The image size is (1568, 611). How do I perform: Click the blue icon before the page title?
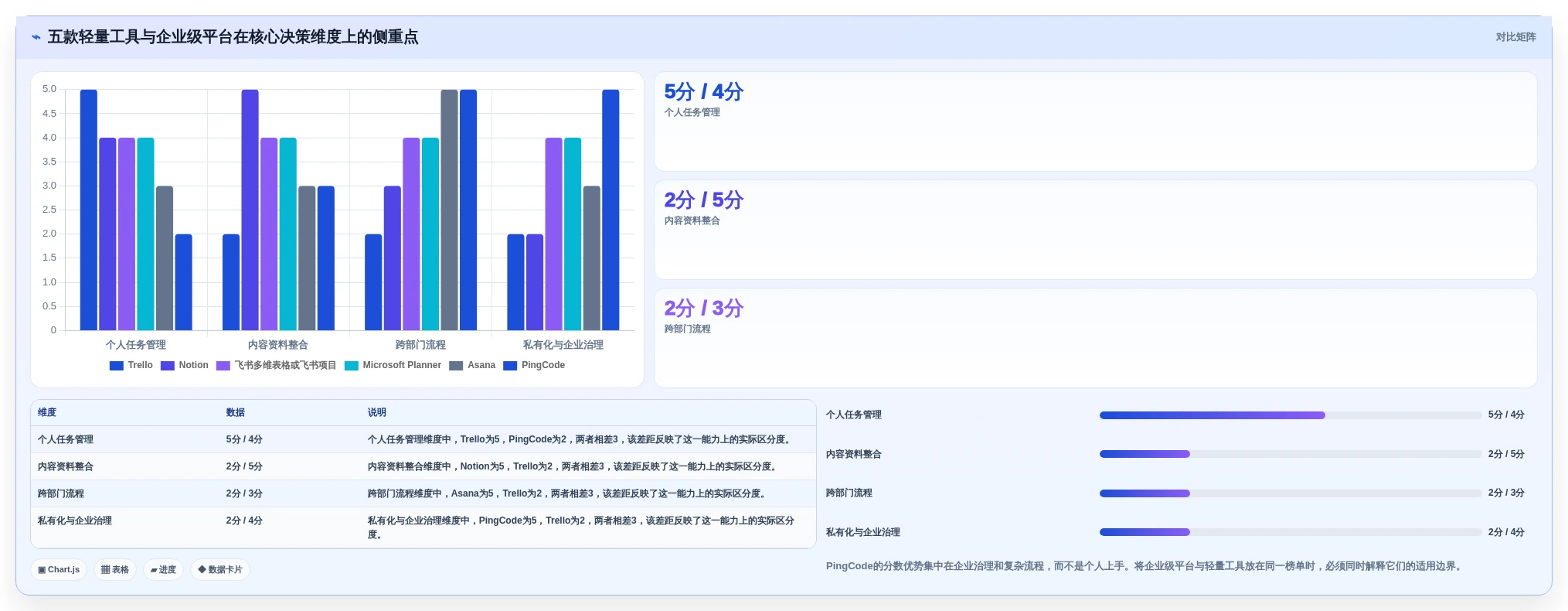coord(36,37)
